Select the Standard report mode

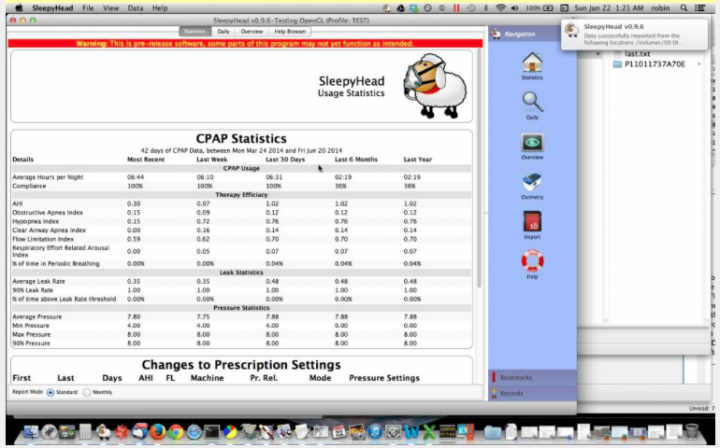(x=50, y=392)
